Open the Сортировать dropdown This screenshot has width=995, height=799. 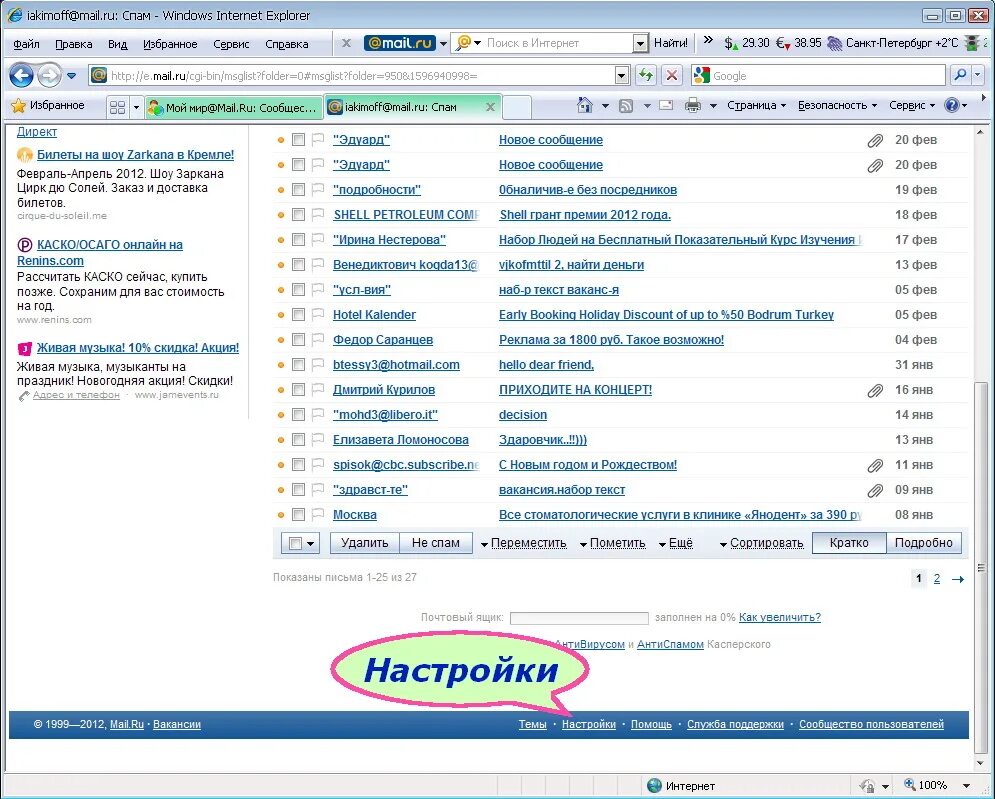tap(761, 543)
